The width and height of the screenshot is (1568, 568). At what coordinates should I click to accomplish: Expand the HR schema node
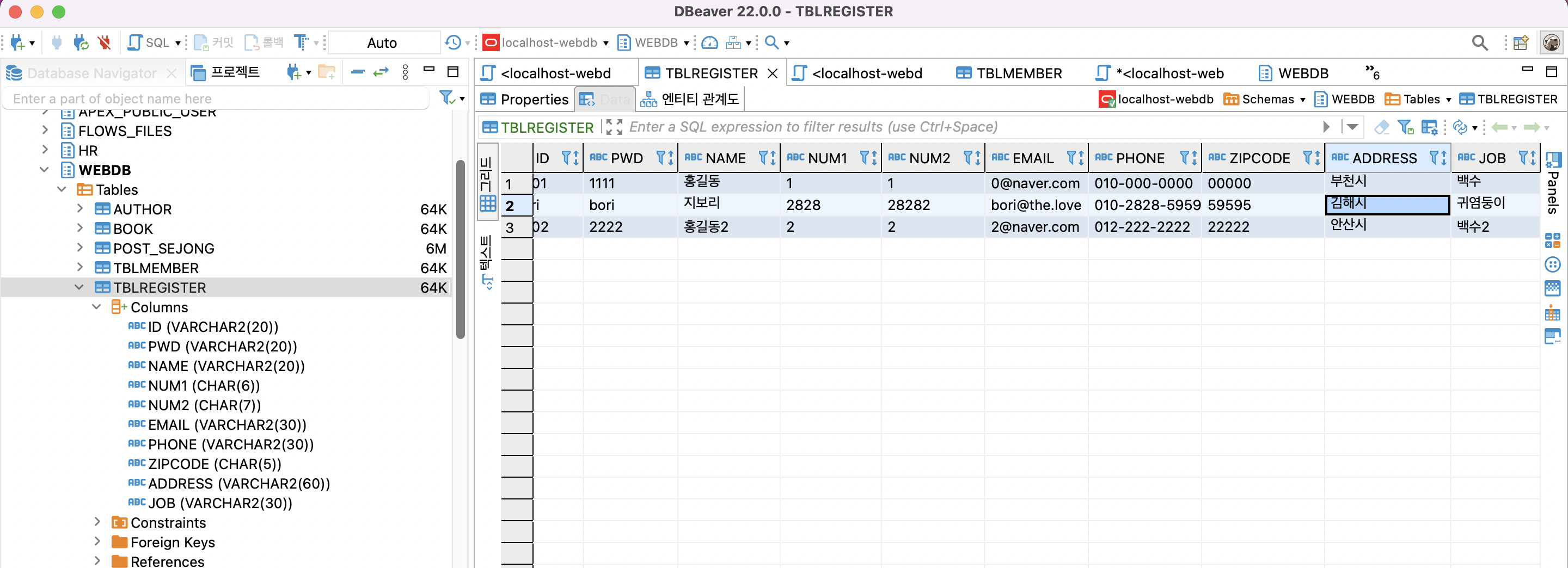coord(45,150)
